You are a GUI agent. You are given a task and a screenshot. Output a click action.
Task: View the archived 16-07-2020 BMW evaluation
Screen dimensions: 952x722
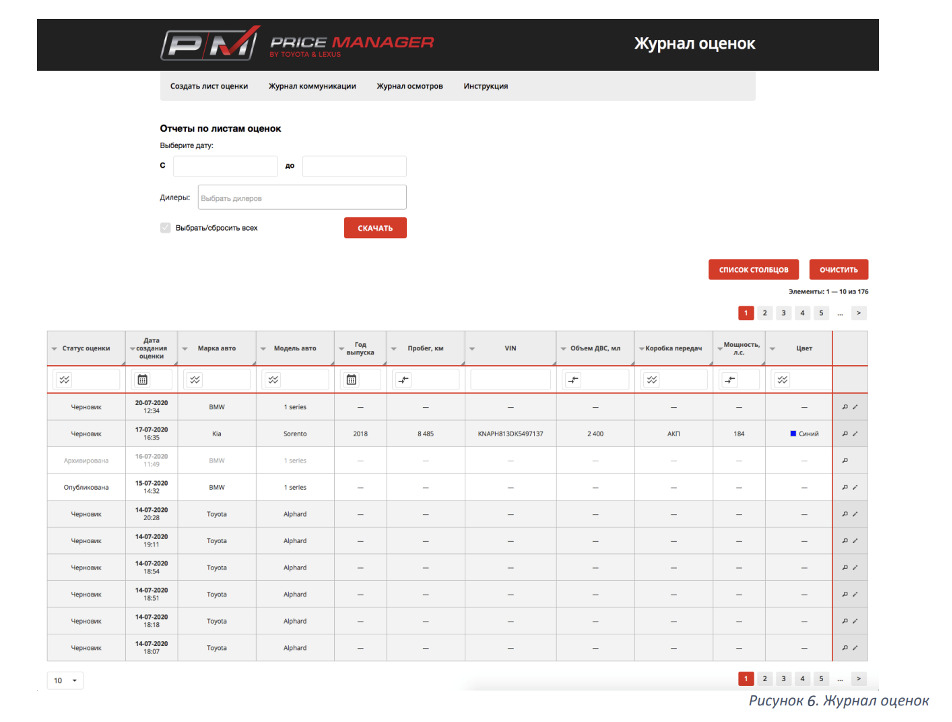845,460
